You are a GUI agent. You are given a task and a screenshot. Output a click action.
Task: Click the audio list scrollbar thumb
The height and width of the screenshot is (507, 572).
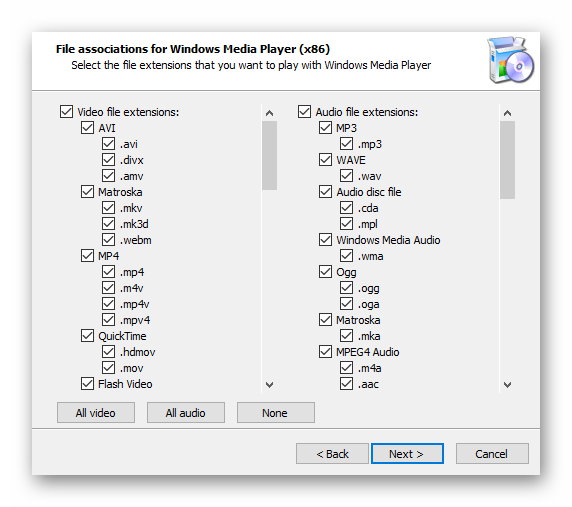[x=507, y=160]
